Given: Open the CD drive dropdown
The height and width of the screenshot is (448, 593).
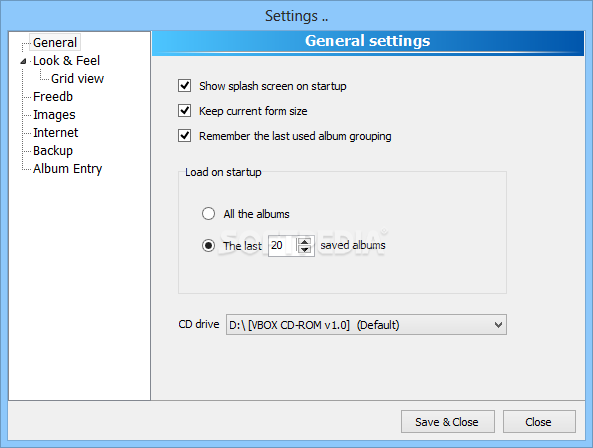Looking at the screenshot, I should click(366, 325).
